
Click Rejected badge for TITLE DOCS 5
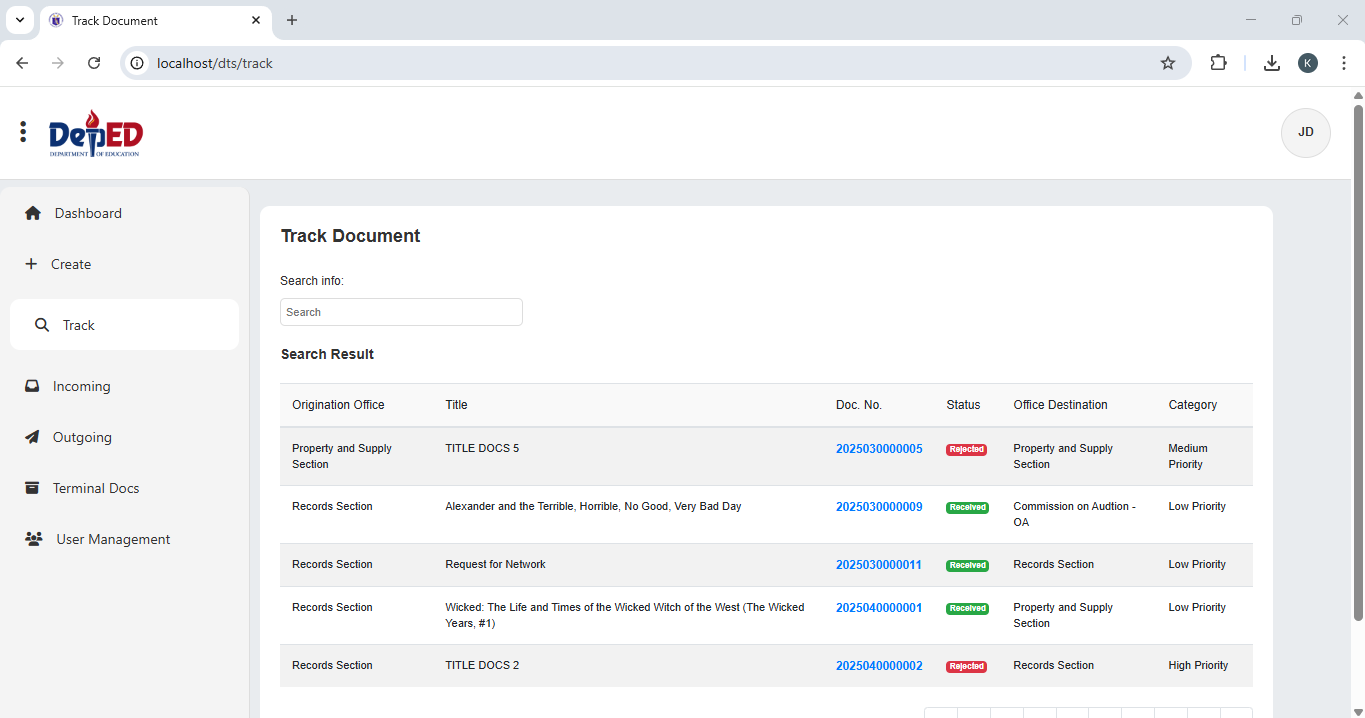coord(966,450)
